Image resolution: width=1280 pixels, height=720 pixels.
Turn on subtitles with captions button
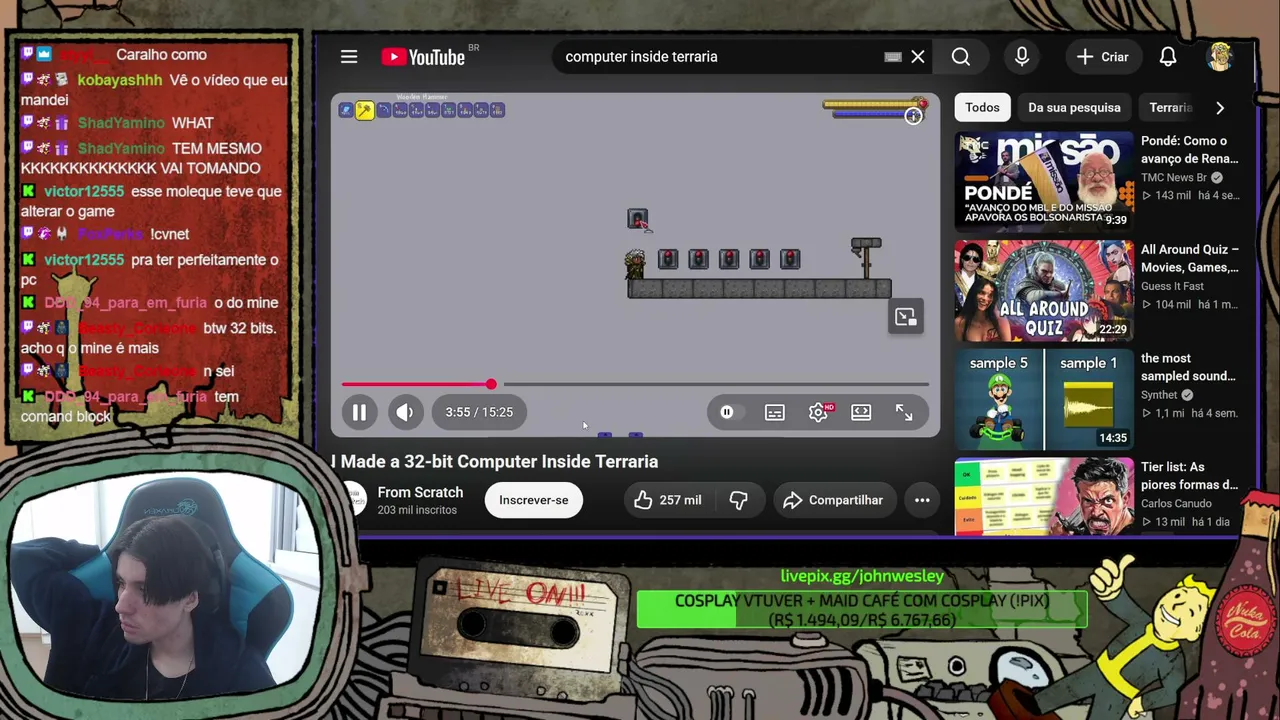point(775,412)
